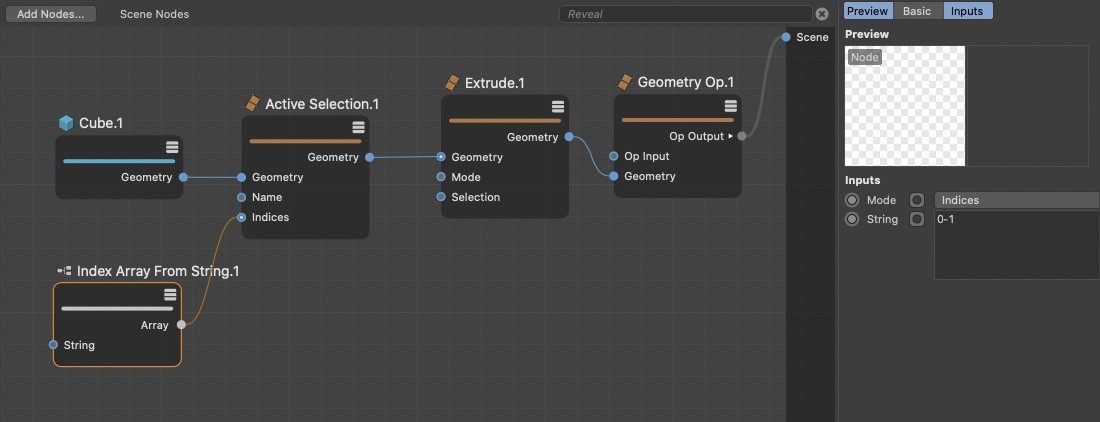Viewport: 1100px width, 422px height.
Task: Open the Cube.1 node menu icon
Action: coord(172,147)
